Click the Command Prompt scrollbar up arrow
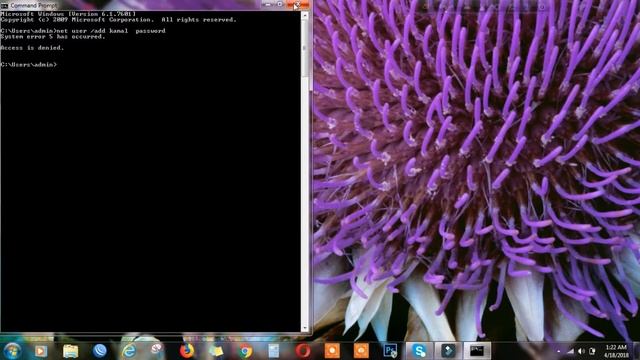640x360 pixels. pyautogui.click(x=304, y=15)
